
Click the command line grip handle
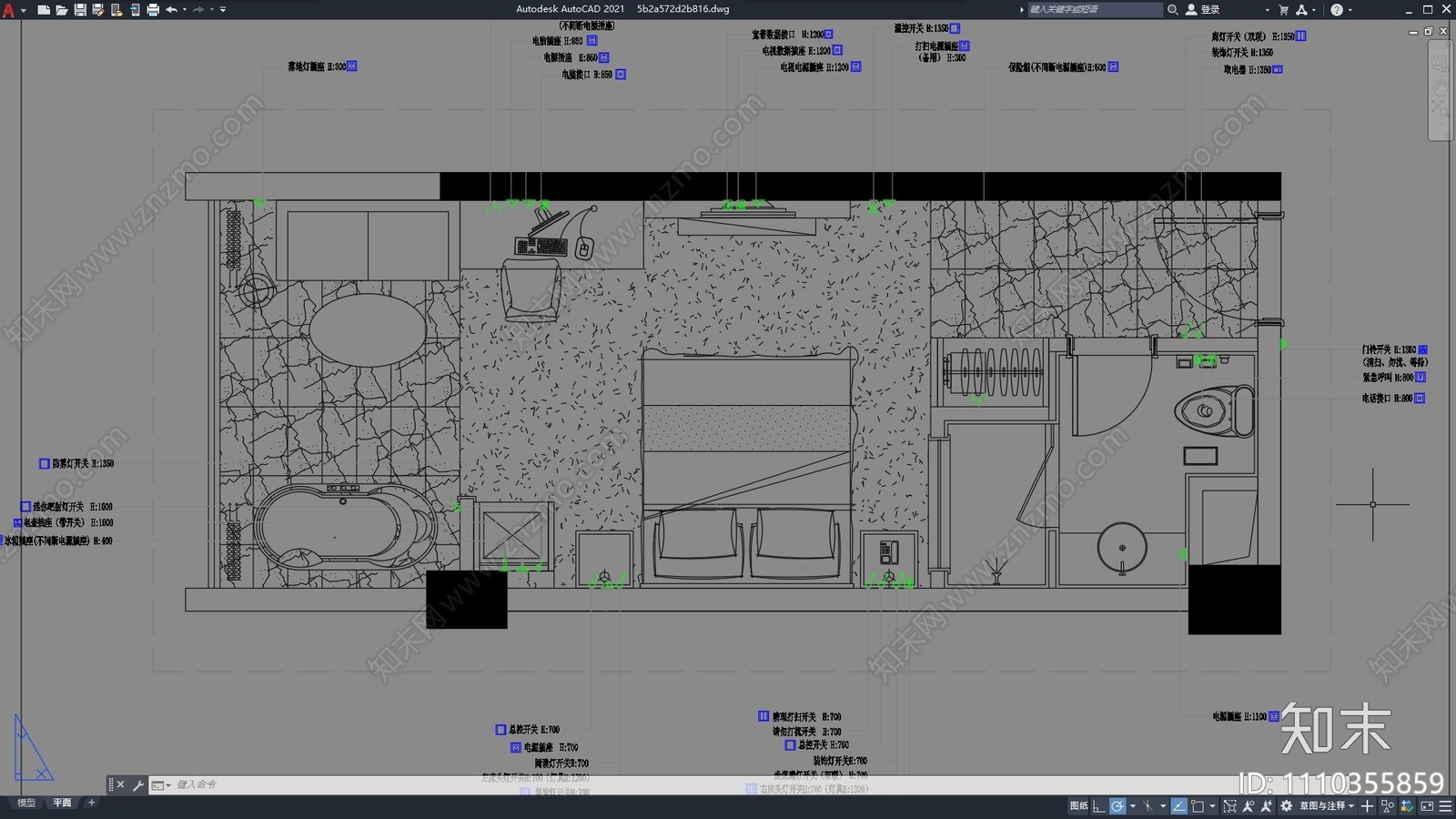(x=110, y=784)
